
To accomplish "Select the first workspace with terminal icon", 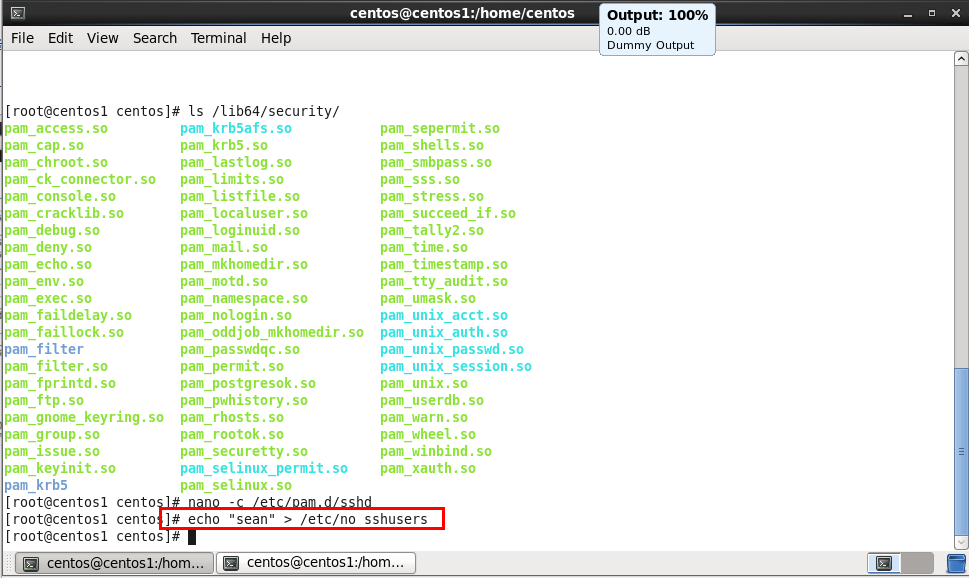I will (884, 563).
